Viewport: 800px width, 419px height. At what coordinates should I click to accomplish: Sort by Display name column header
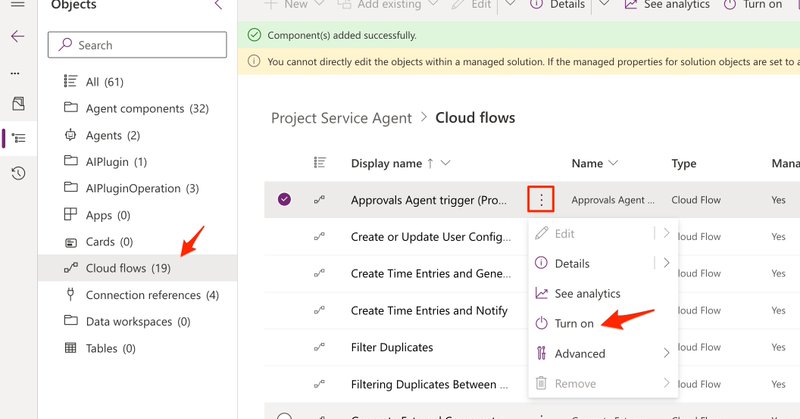tap(386, 163)
